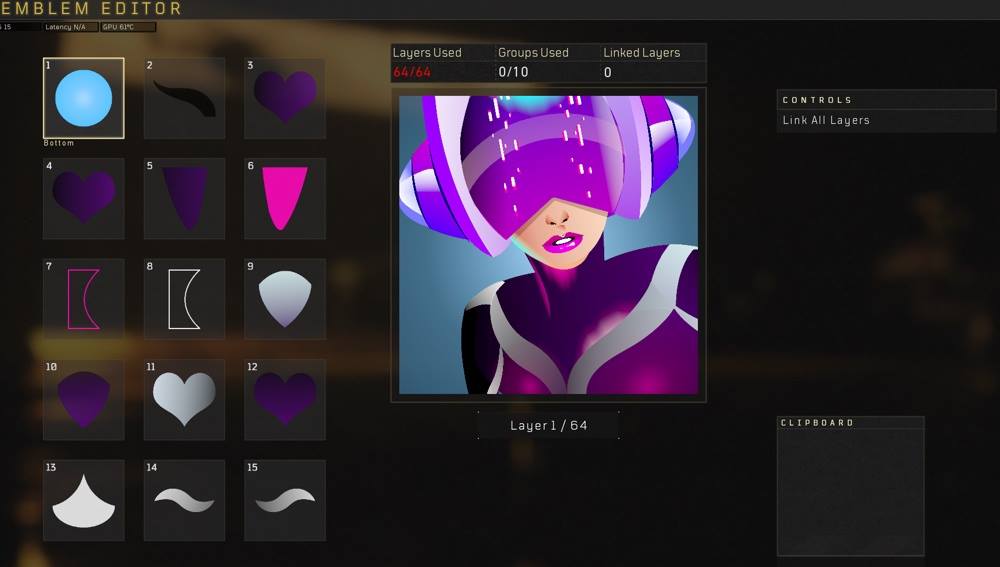The height and width of the screenshot is (567, 1000).
Task: Select layer 15 gray wave shape
Action: [x=285, y=501]
